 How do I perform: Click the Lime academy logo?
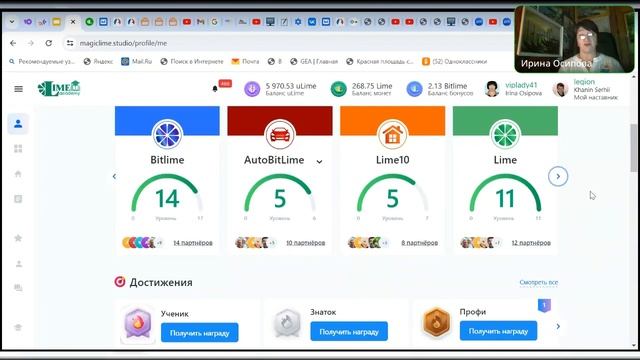coord(59,88)
